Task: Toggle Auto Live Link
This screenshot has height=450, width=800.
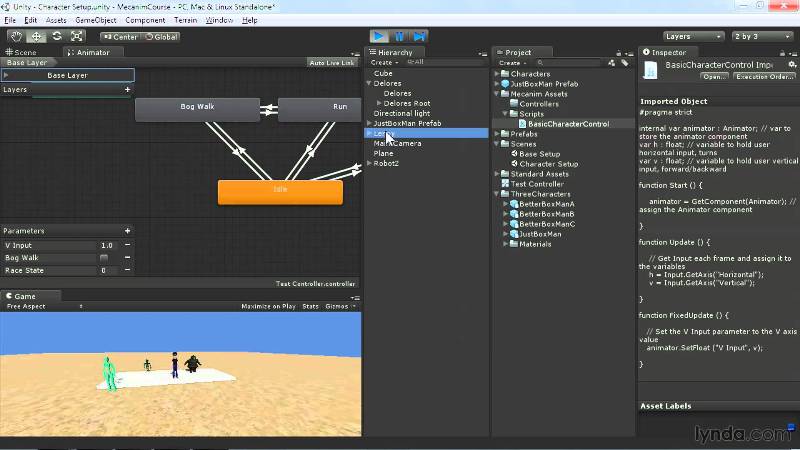Action: [x=332, y=62]
